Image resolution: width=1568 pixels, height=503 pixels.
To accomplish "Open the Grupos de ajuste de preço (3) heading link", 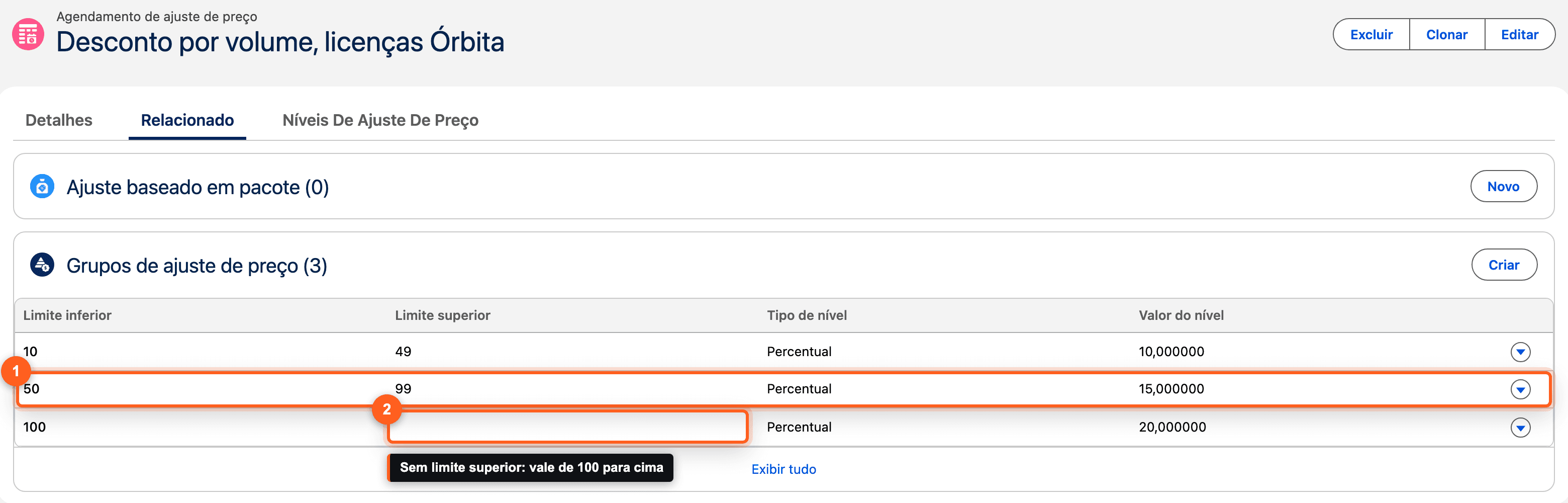I will click(197, 266).
